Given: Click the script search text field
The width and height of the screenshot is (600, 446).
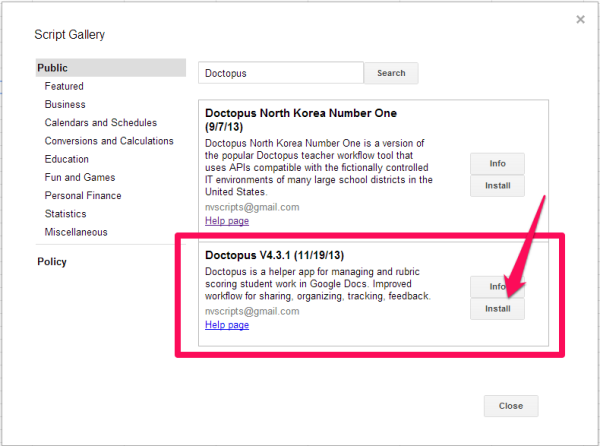Looking at the screenshot, I should 280,73.
